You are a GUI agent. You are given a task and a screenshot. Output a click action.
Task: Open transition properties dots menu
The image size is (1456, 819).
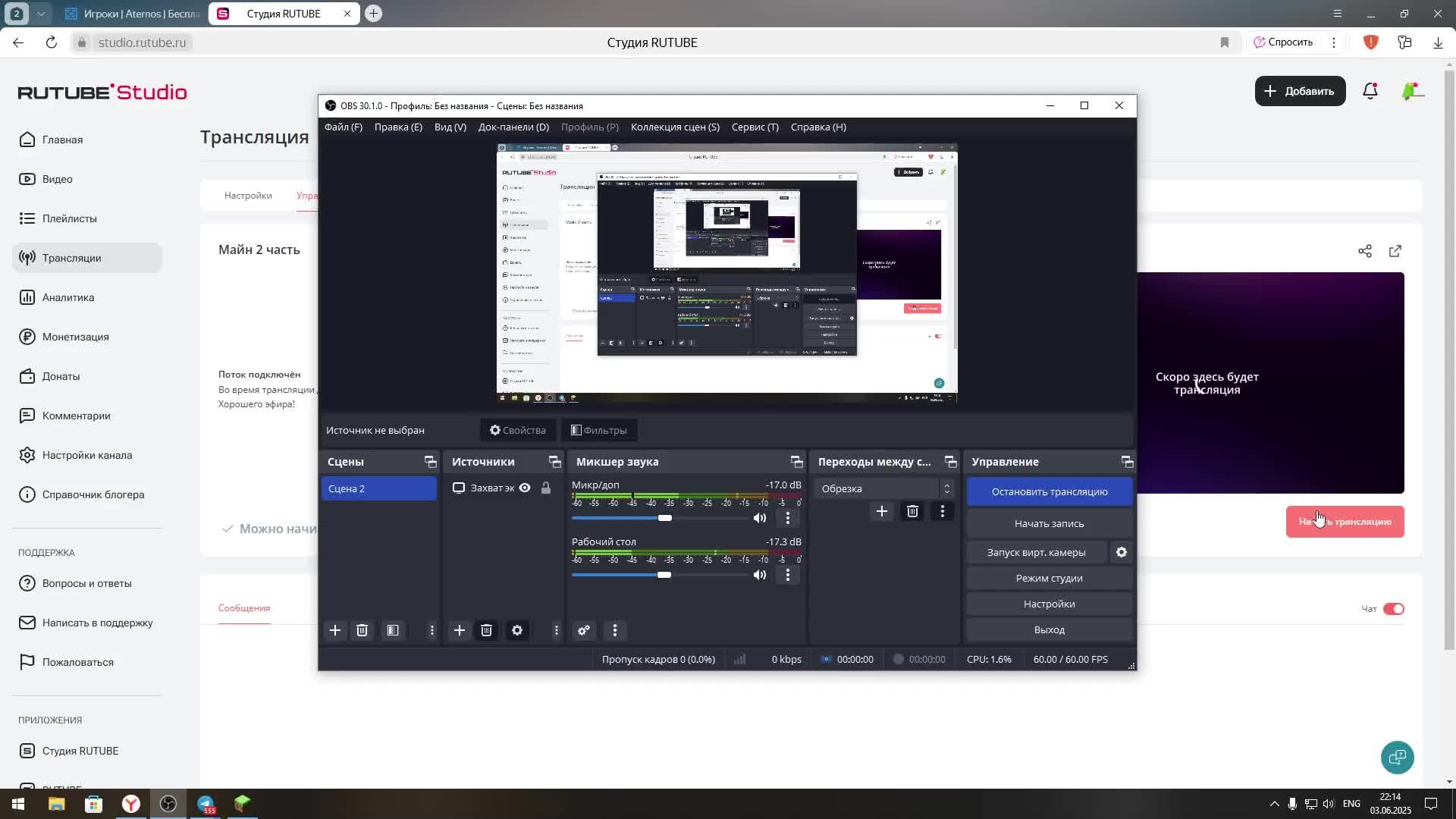(x=943, y=512)
